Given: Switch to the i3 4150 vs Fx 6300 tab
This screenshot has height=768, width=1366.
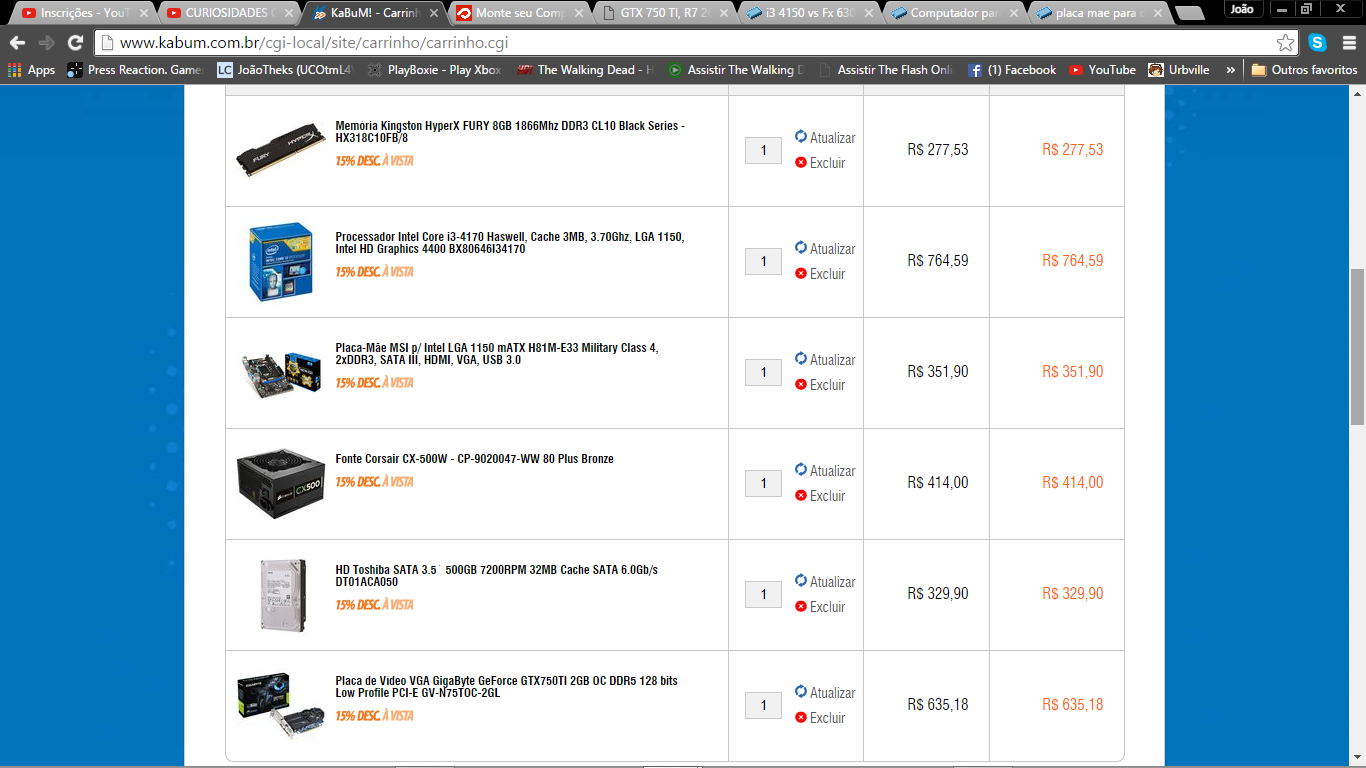Looking at the screenshot, I should coord(808,13).
